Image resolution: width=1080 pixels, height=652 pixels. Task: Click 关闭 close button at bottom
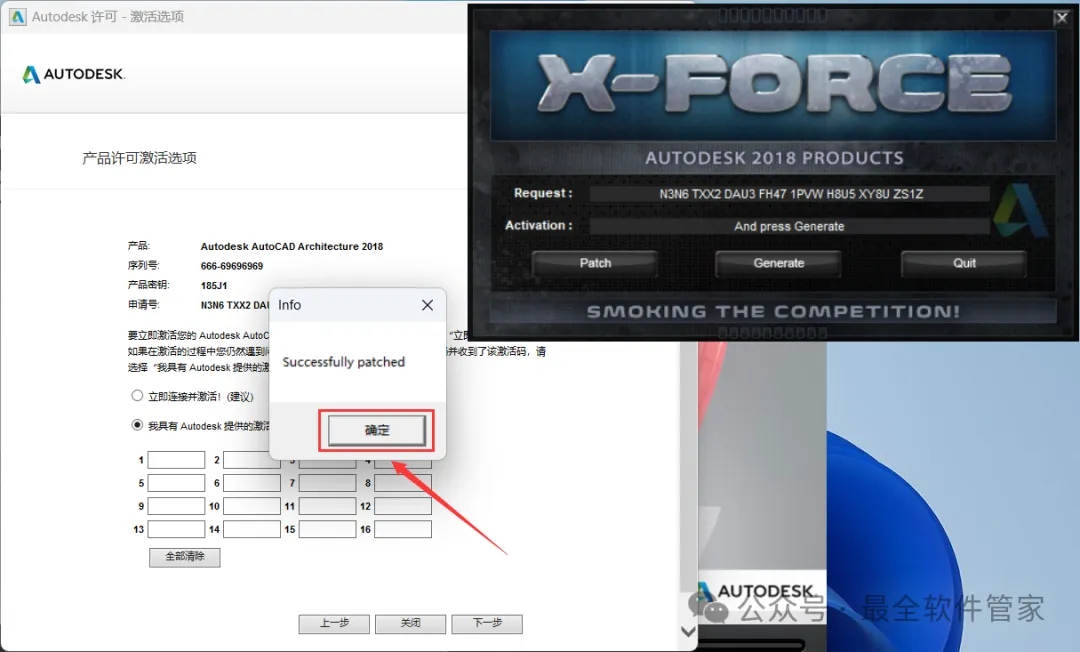coord(411,624)
